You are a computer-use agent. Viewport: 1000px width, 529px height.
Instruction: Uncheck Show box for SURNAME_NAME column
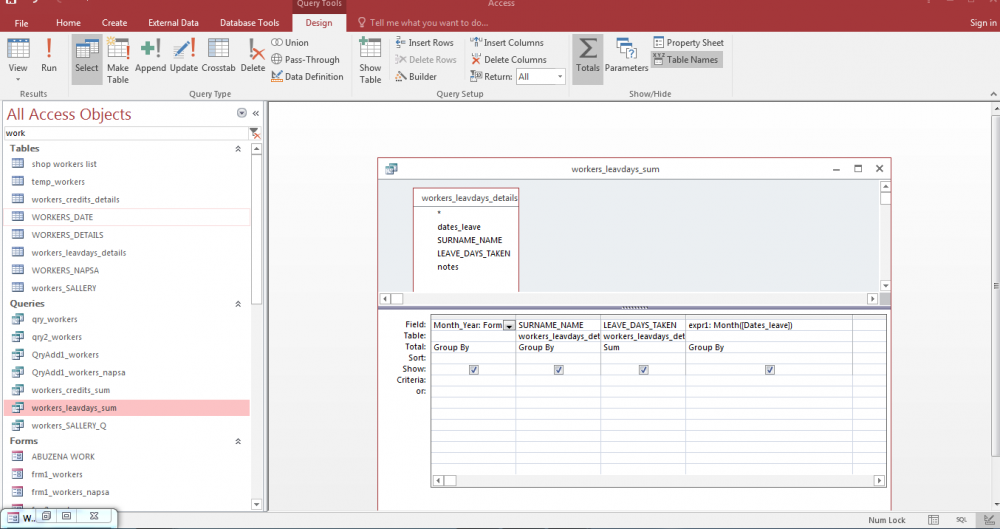(558, 369)
